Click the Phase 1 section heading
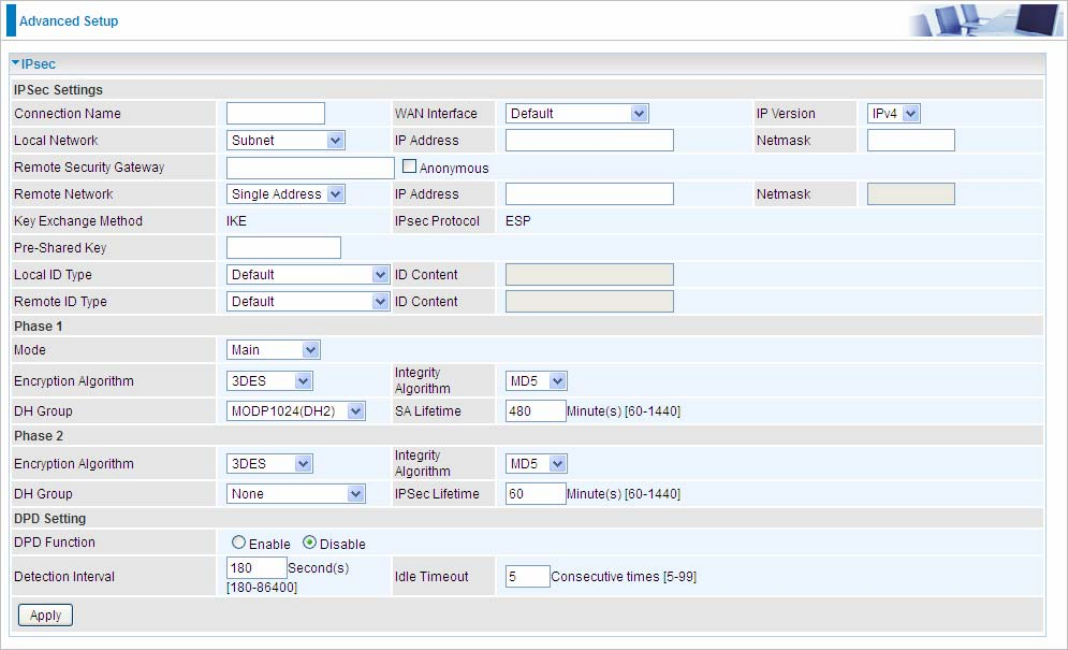 tap(38, 326)
